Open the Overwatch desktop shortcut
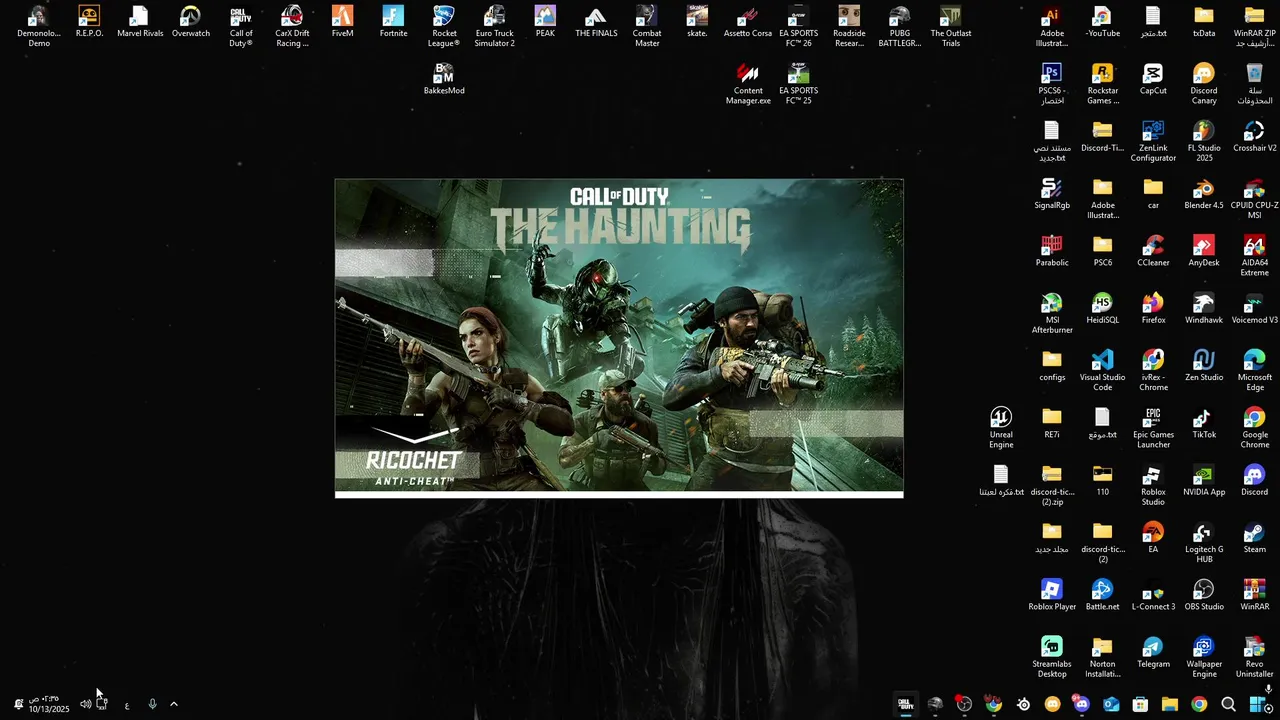 (x=190, y=22)
